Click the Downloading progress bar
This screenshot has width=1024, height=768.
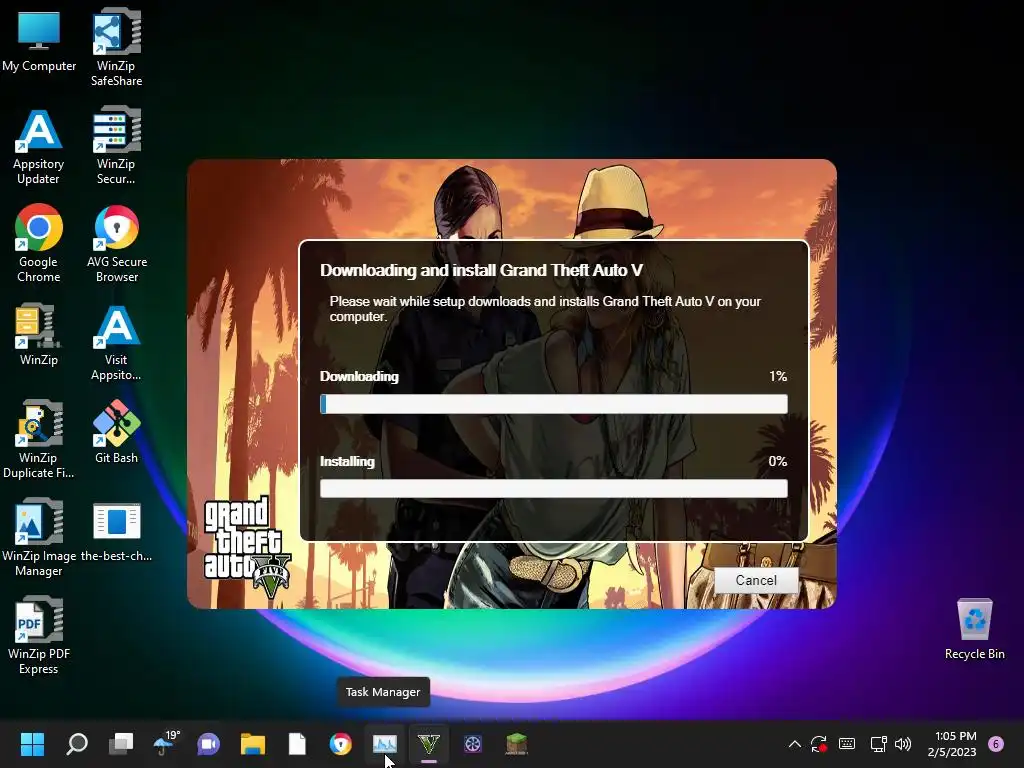click(x=554, y=404)
